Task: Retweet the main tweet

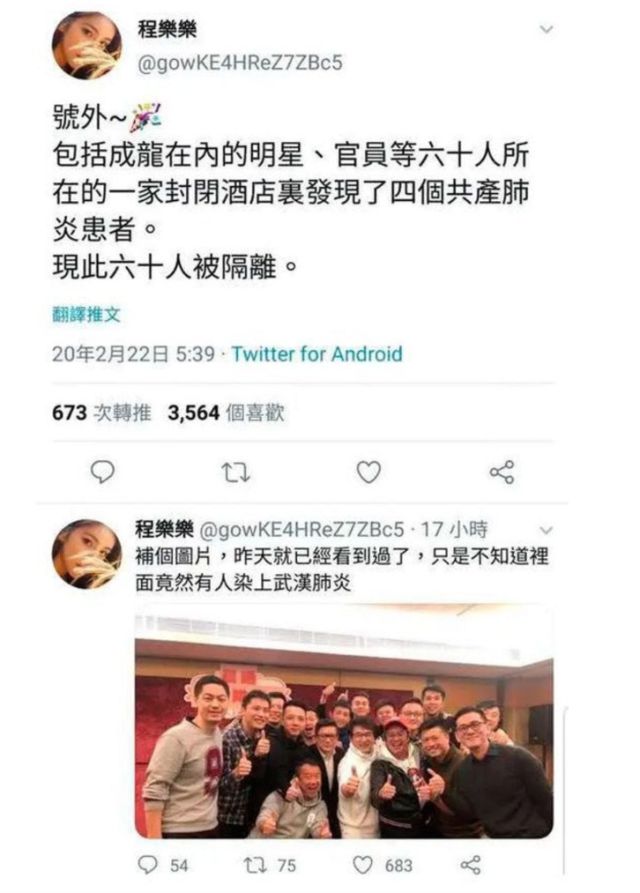Action: pos(235,473)
